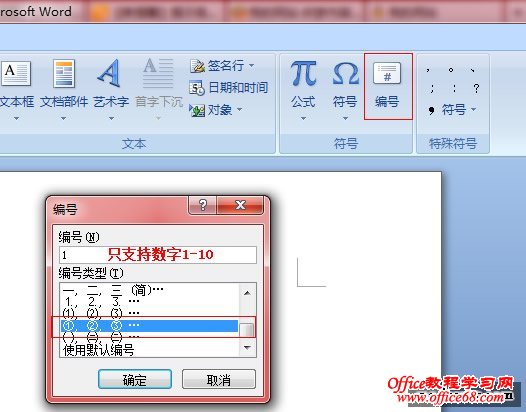The image size is (526, 412).
Task: Confirm with the 确定 button
Action: [x=135, y=379]
